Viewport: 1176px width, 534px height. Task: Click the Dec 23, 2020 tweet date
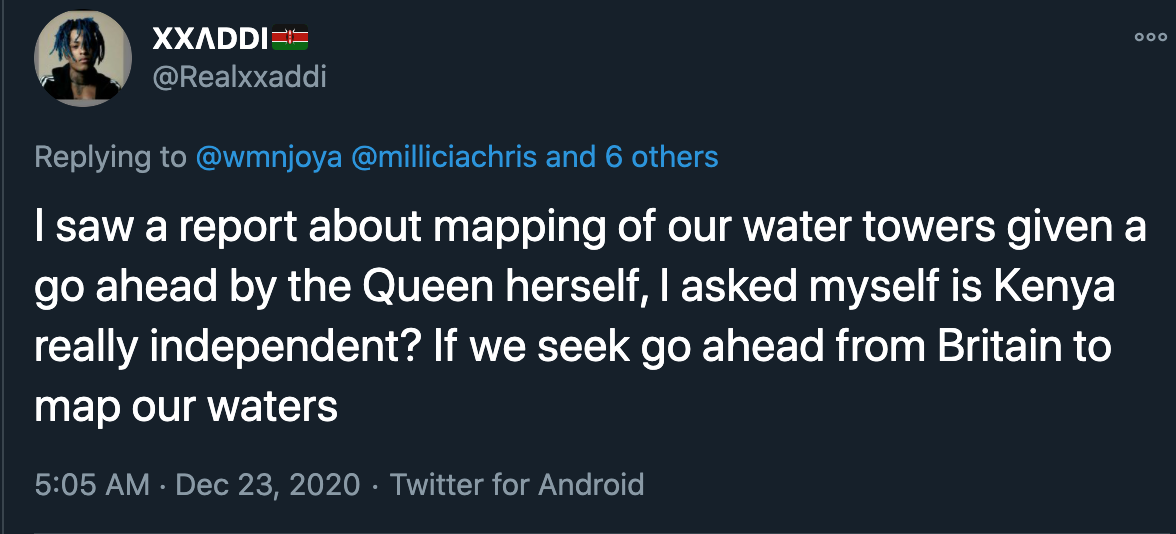pyautogui.click(x=267, y=485)
